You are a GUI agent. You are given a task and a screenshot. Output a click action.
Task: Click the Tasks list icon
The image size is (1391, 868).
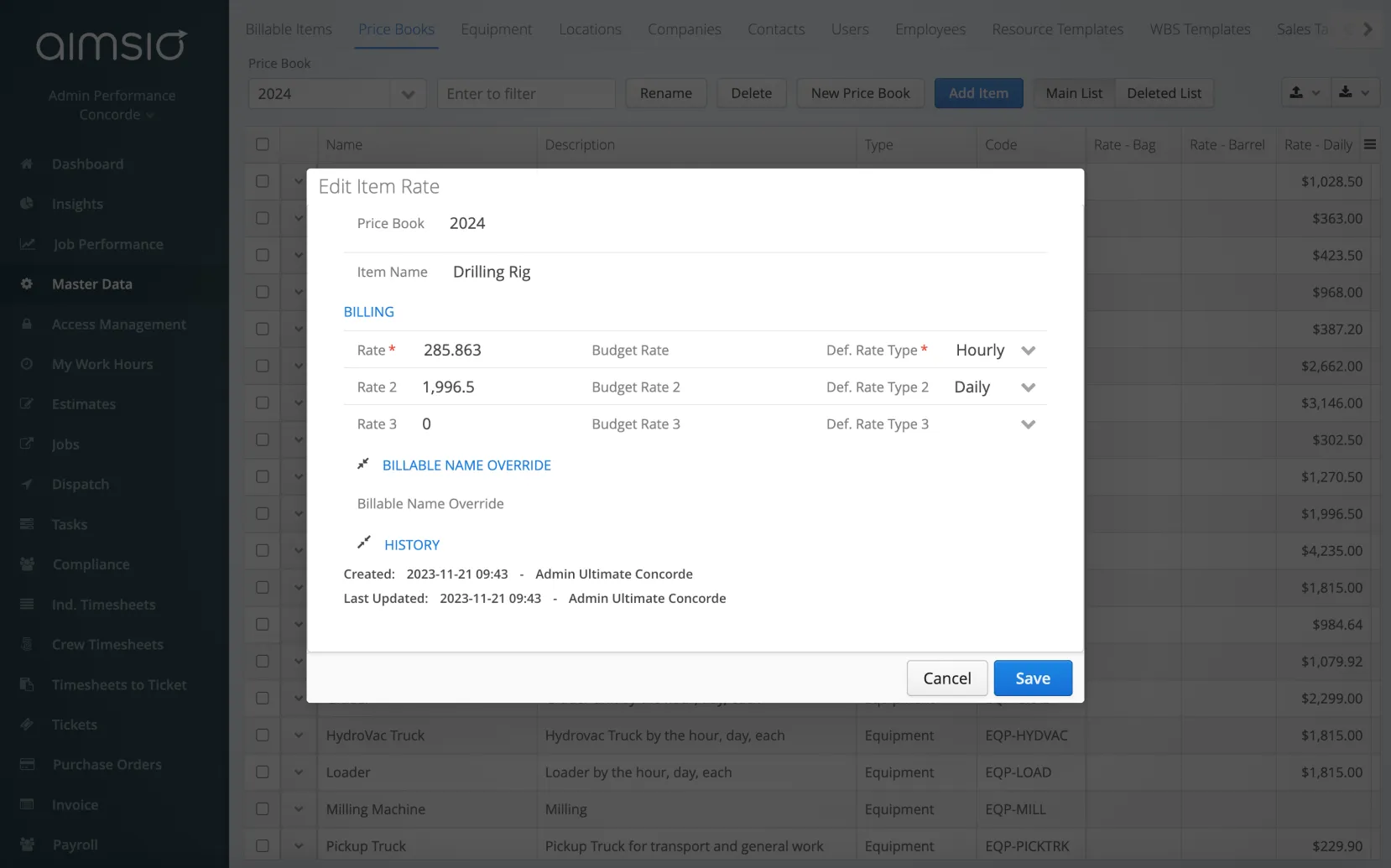(27, 524)
